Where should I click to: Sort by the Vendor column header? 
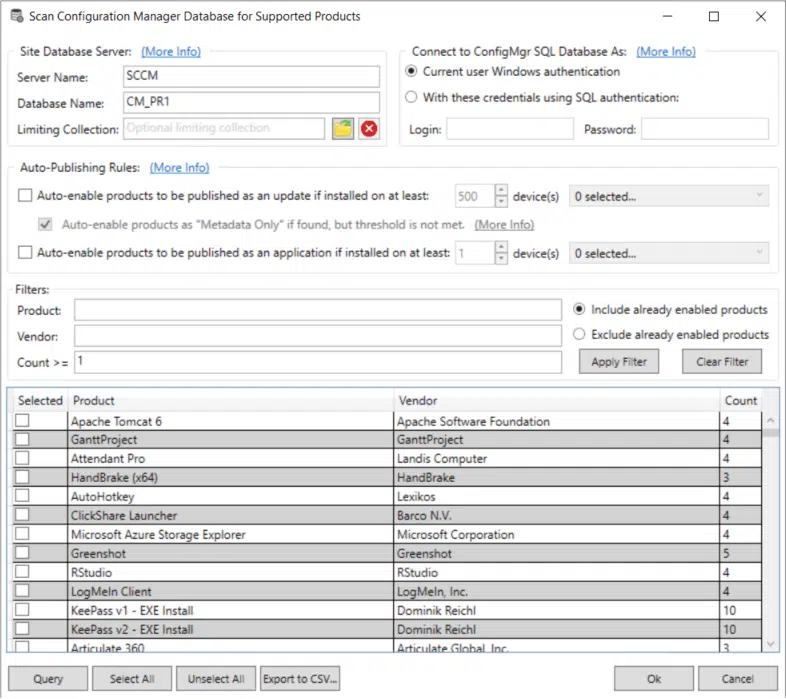[556, 400]
